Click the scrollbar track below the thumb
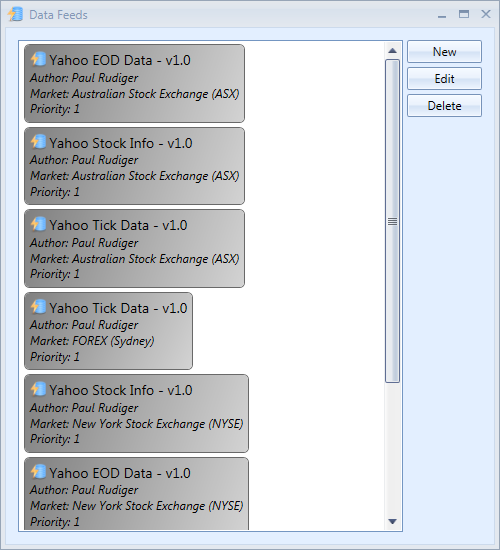Image resolution: width=500 pixels, height=550 pixels. point(392,449)
